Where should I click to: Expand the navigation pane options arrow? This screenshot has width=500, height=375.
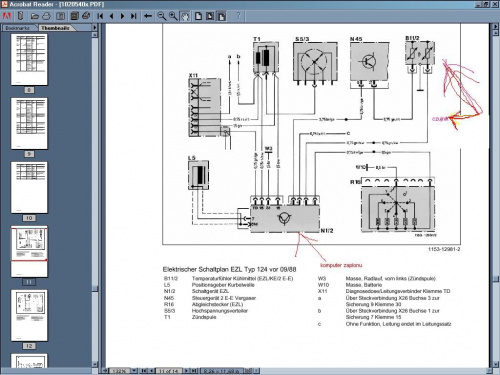click(95, 28)
